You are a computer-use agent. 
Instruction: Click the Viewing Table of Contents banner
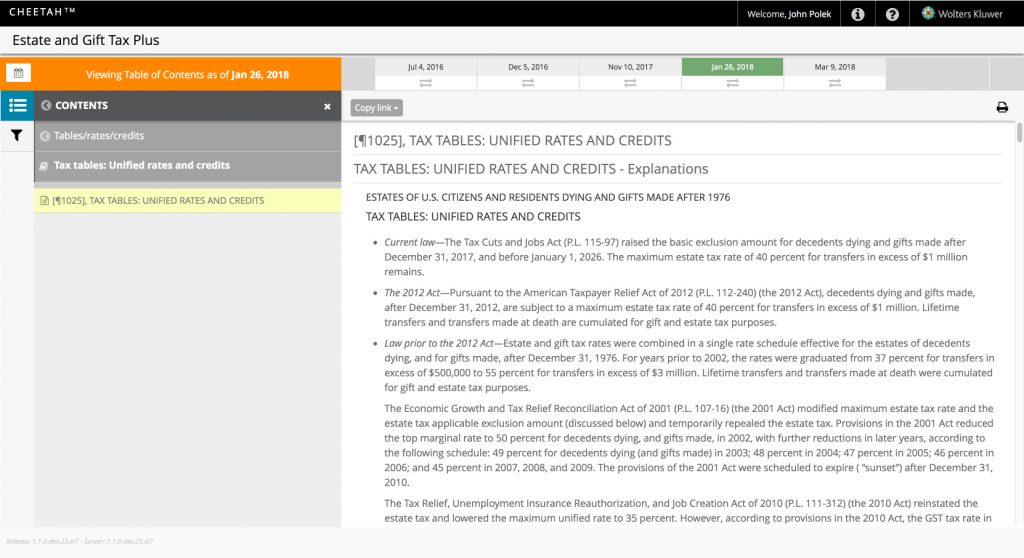tap(187, 74)
